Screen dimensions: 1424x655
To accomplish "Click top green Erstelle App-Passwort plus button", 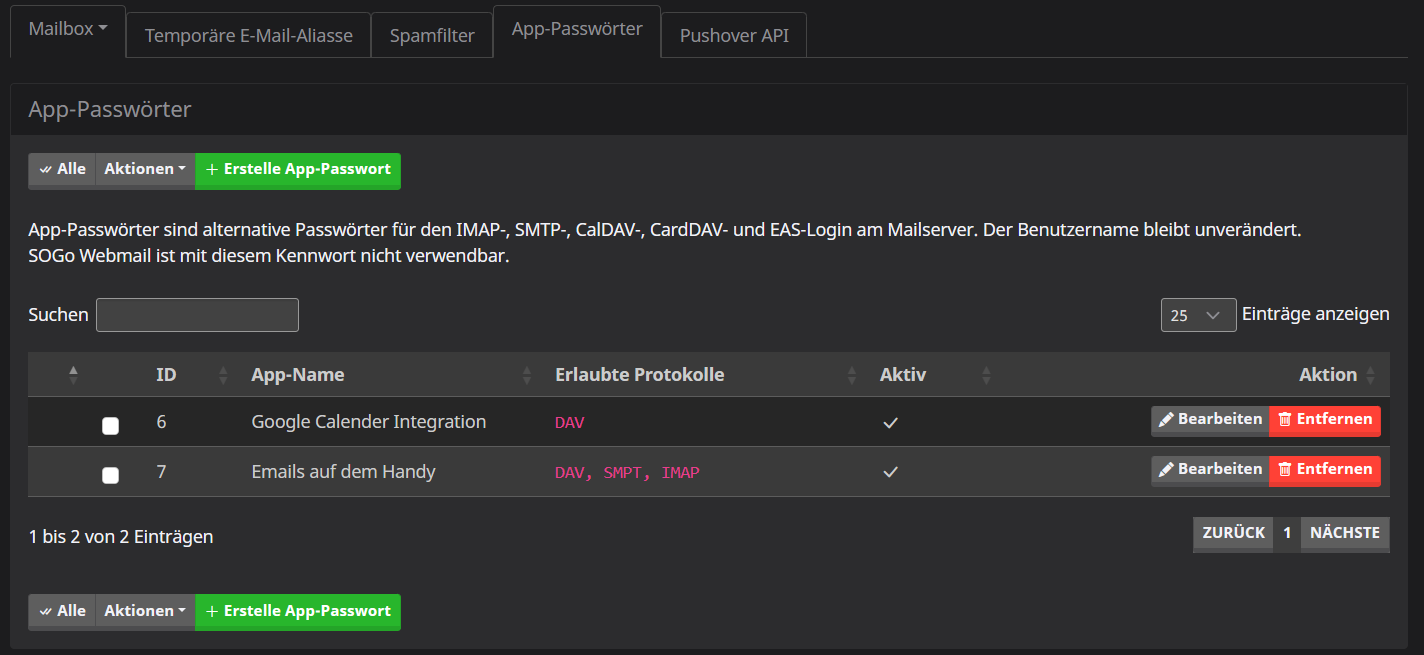I will coord(298,170).
